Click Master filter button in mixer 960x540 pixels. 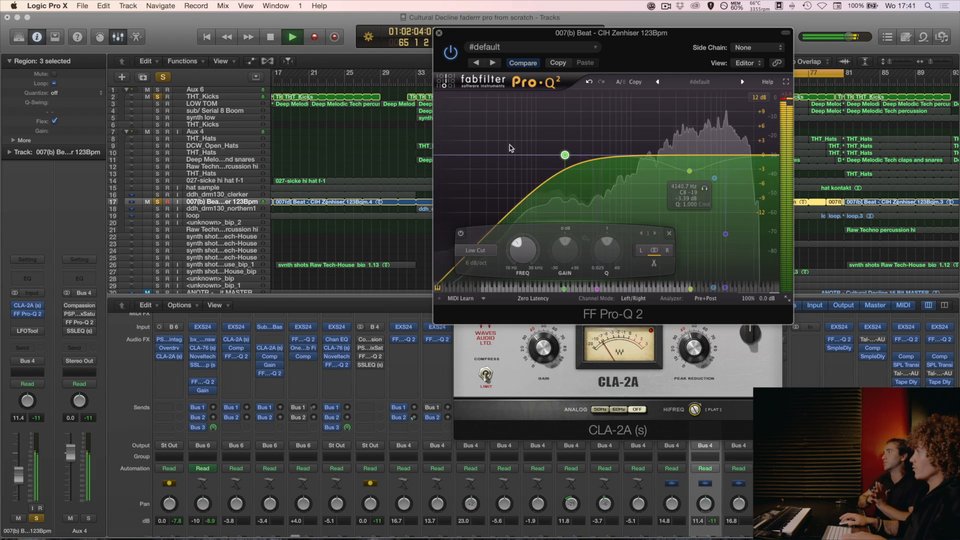point(875,305)
